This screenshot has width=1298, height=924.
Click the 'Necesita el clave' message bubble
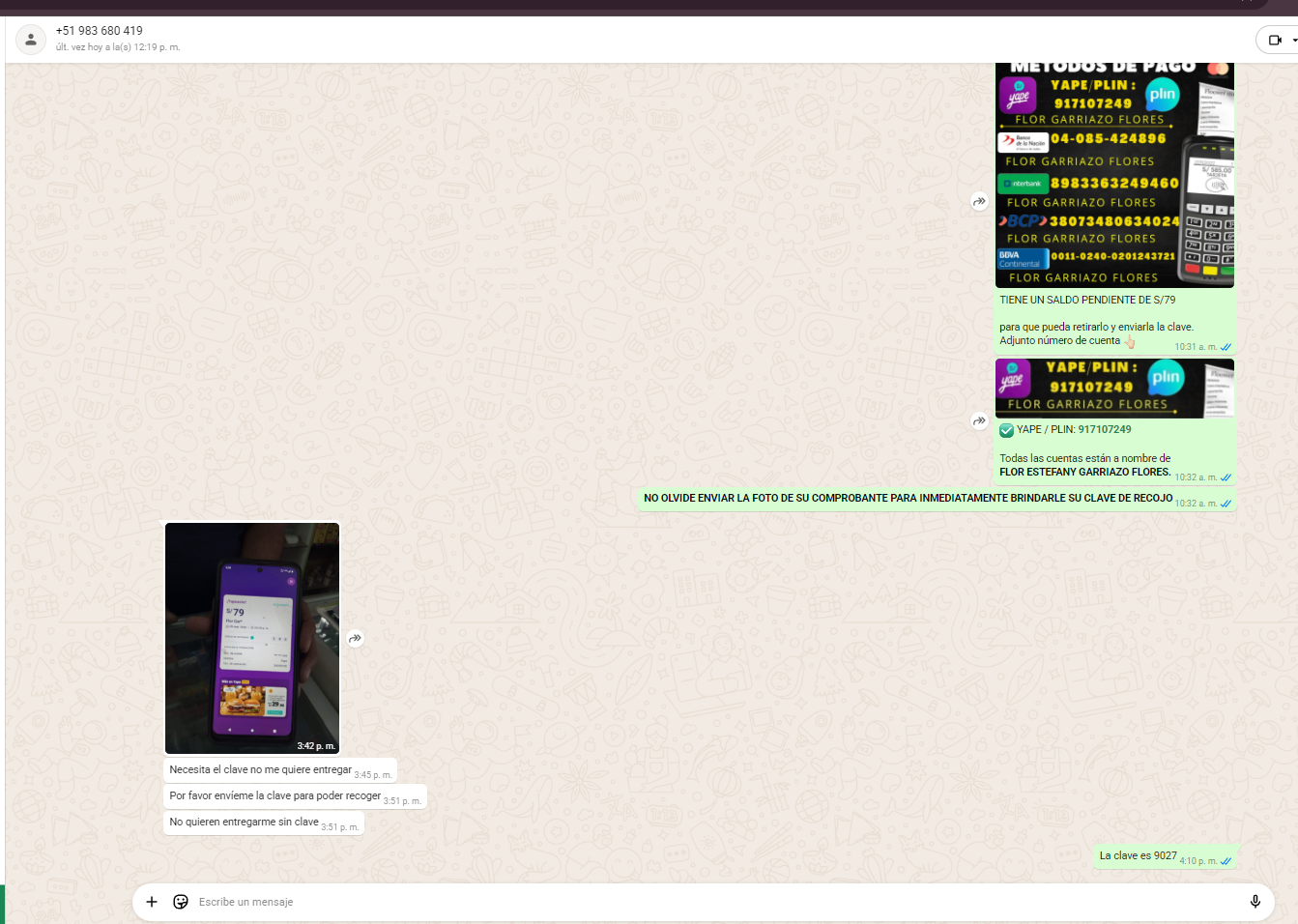point(260,770)
